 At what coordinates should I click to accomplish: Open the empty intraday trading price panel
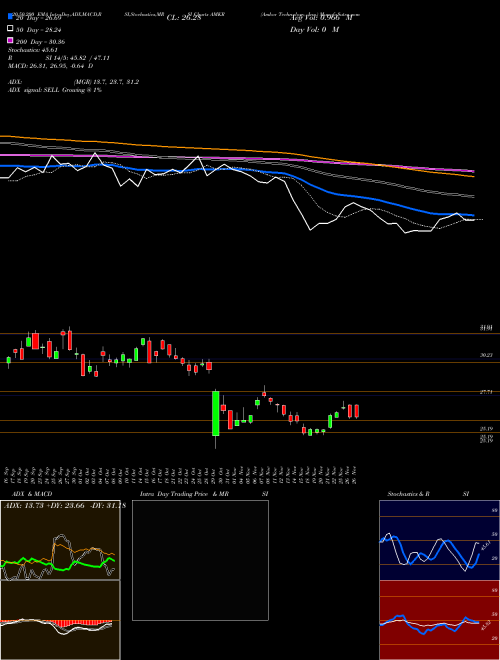pyautogui.click(x=200, y=560)
